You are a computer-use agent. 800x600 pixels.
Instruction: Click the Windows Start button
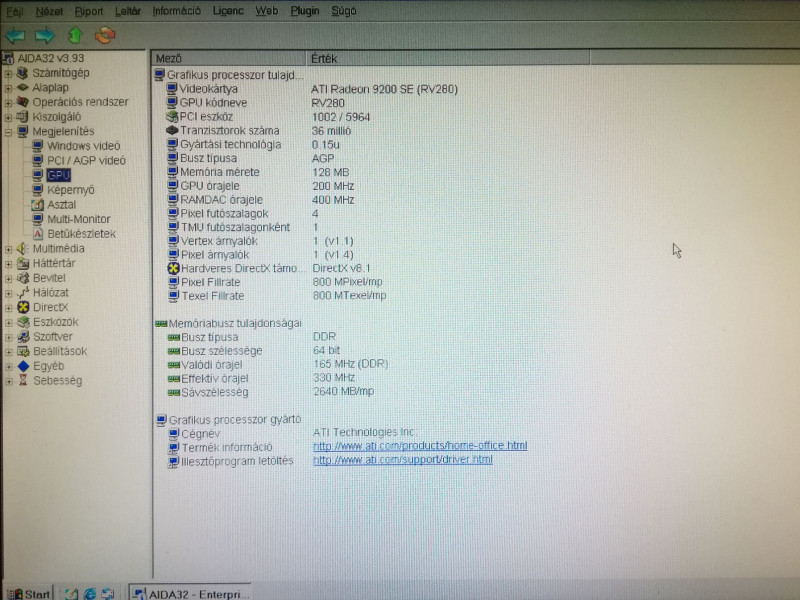tap(29, 593)
